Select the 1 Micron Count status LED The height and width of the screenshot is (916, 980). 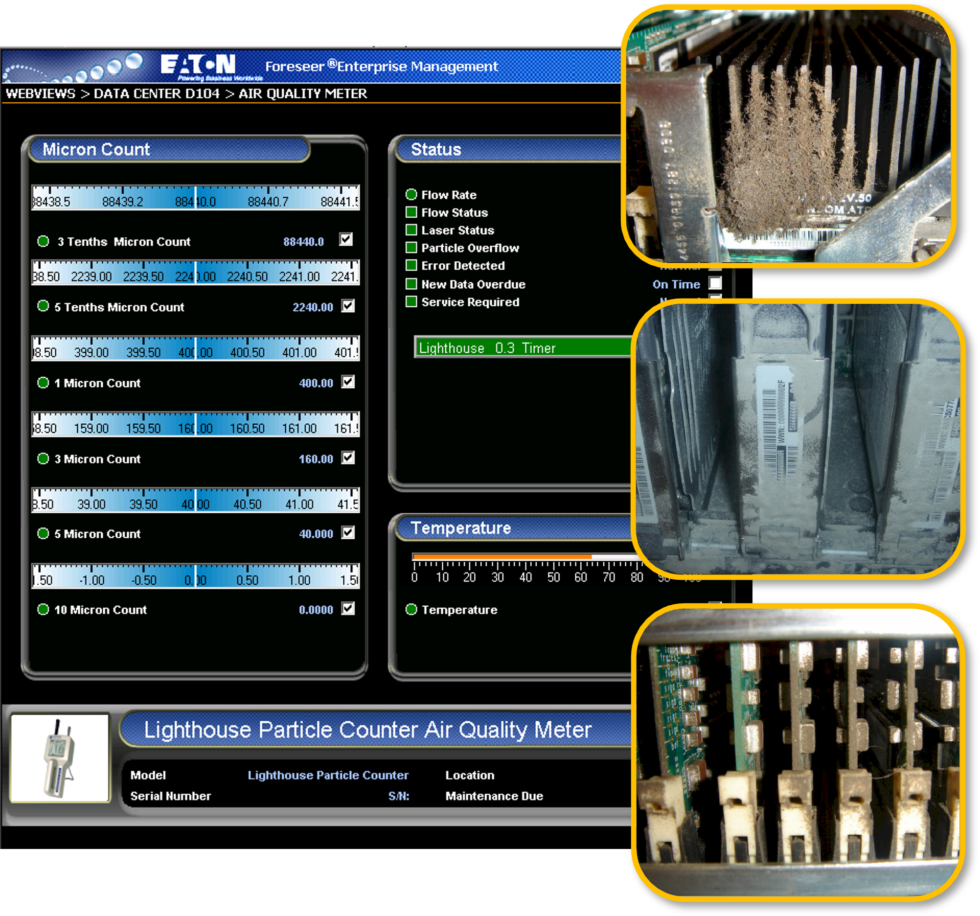coord(41,383)
